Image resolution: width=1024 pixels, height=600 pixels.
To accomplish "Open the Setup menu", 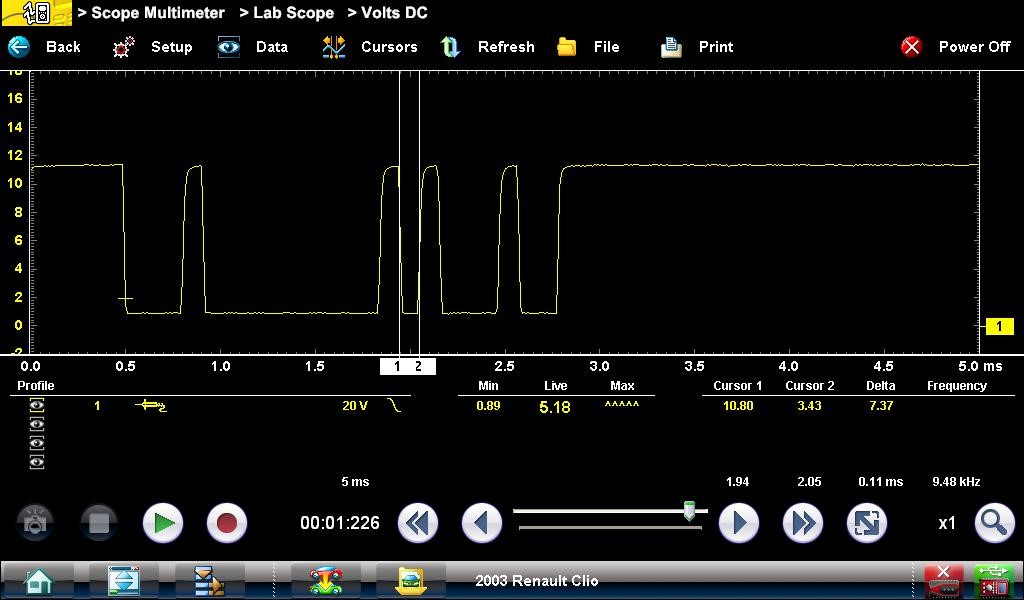I will click(153, 47).
